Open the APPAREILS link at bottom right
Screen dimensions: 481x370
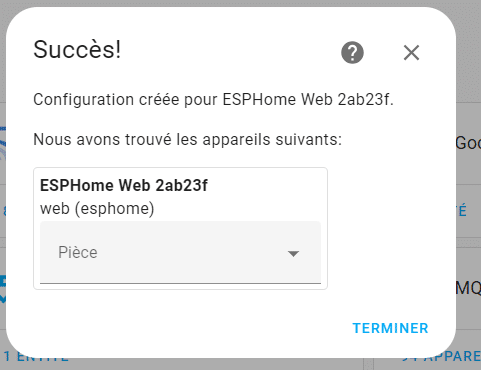tap(442, 357)
